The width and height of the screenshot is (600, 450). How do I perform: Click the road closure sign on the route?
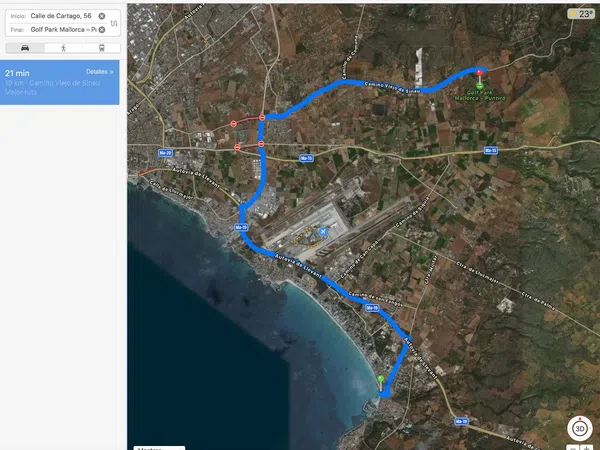pyautogui.click(x=262, y=117)
